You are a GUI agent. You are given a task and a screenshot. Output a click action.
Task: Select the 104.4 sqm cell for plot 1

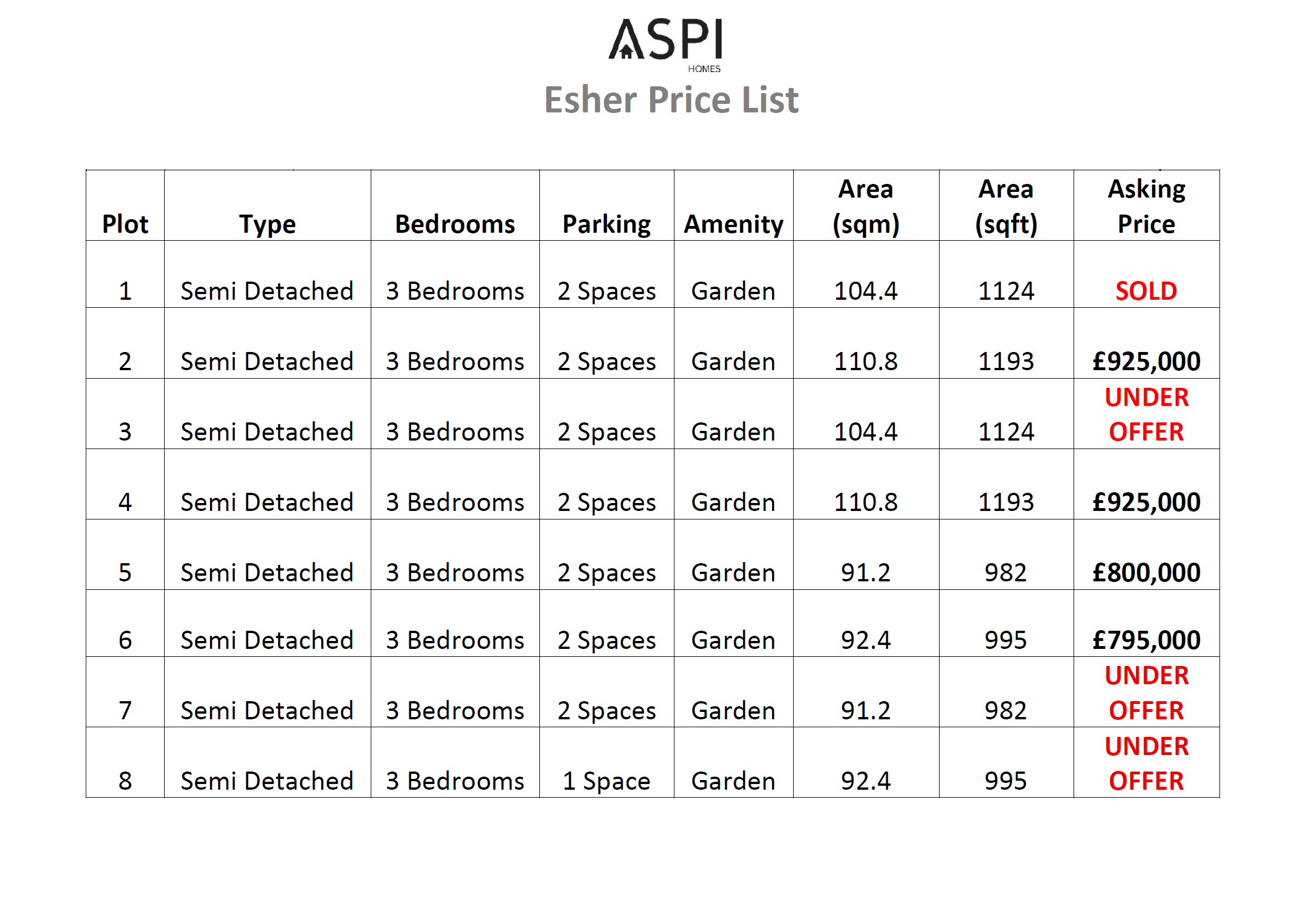point(865,291)
